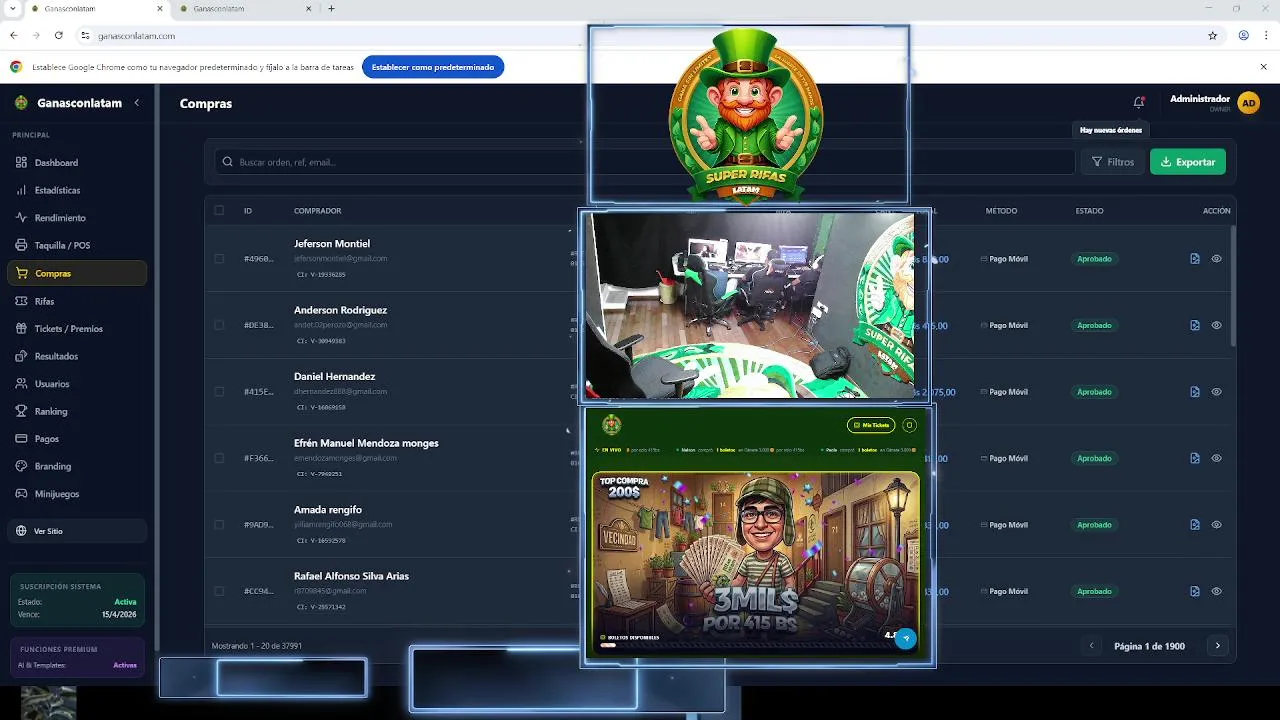1280x720 pixels.
Task: Open receipt document for Efrén Manuel Mendoza
Action: click(1195, 458)
